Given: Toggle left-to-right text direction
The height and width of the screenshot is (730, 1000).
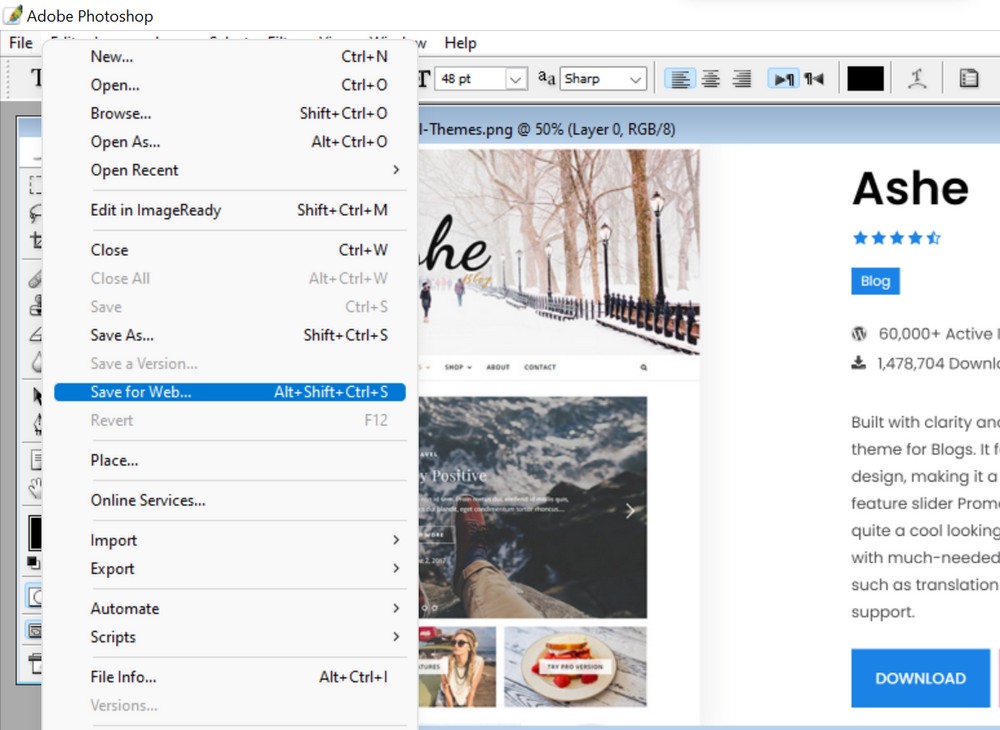Looking at the screenshot, I should (783, 79).
